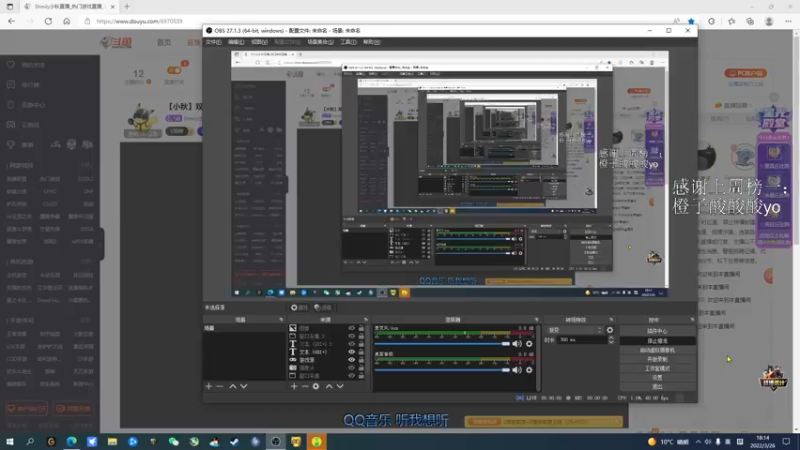Decrease transition duration with the down arrow

pyautogui.click(x=611, y=342)
